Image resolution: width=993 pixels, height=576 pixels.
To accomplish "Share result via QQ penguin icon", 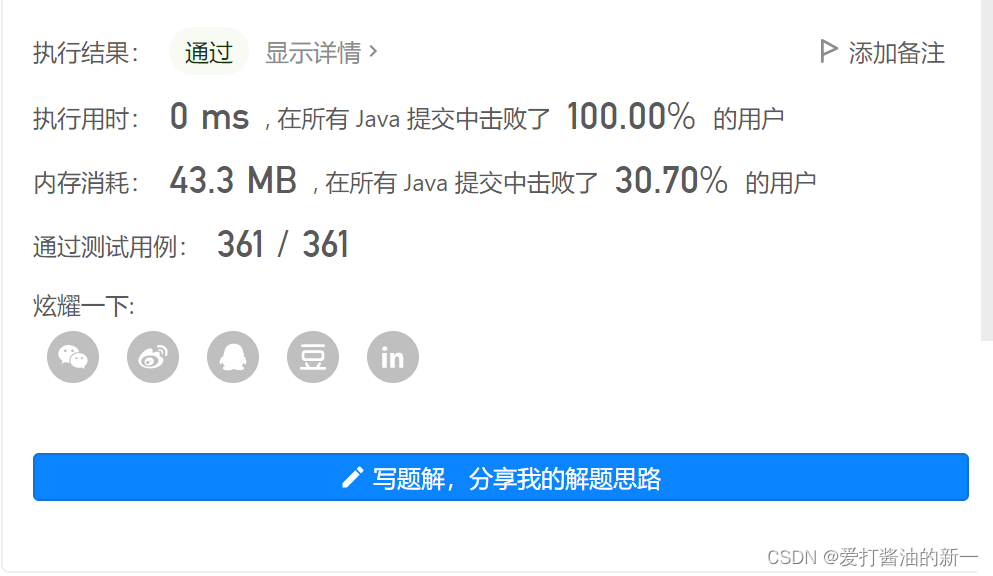I will (x=233, y=357).
